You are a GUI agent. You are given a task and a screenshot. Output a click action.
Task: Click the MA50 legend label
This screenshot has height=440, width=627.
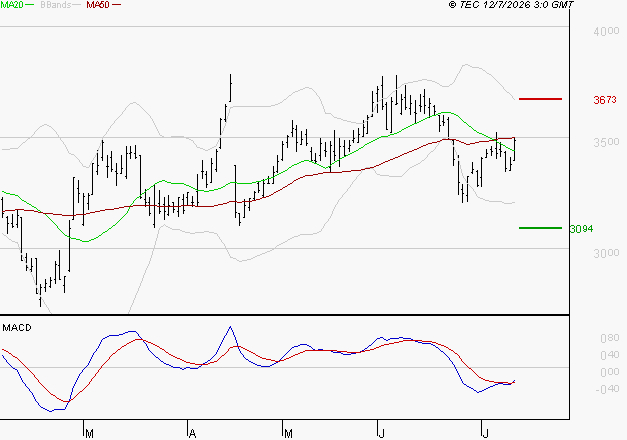tap(98, 5)
